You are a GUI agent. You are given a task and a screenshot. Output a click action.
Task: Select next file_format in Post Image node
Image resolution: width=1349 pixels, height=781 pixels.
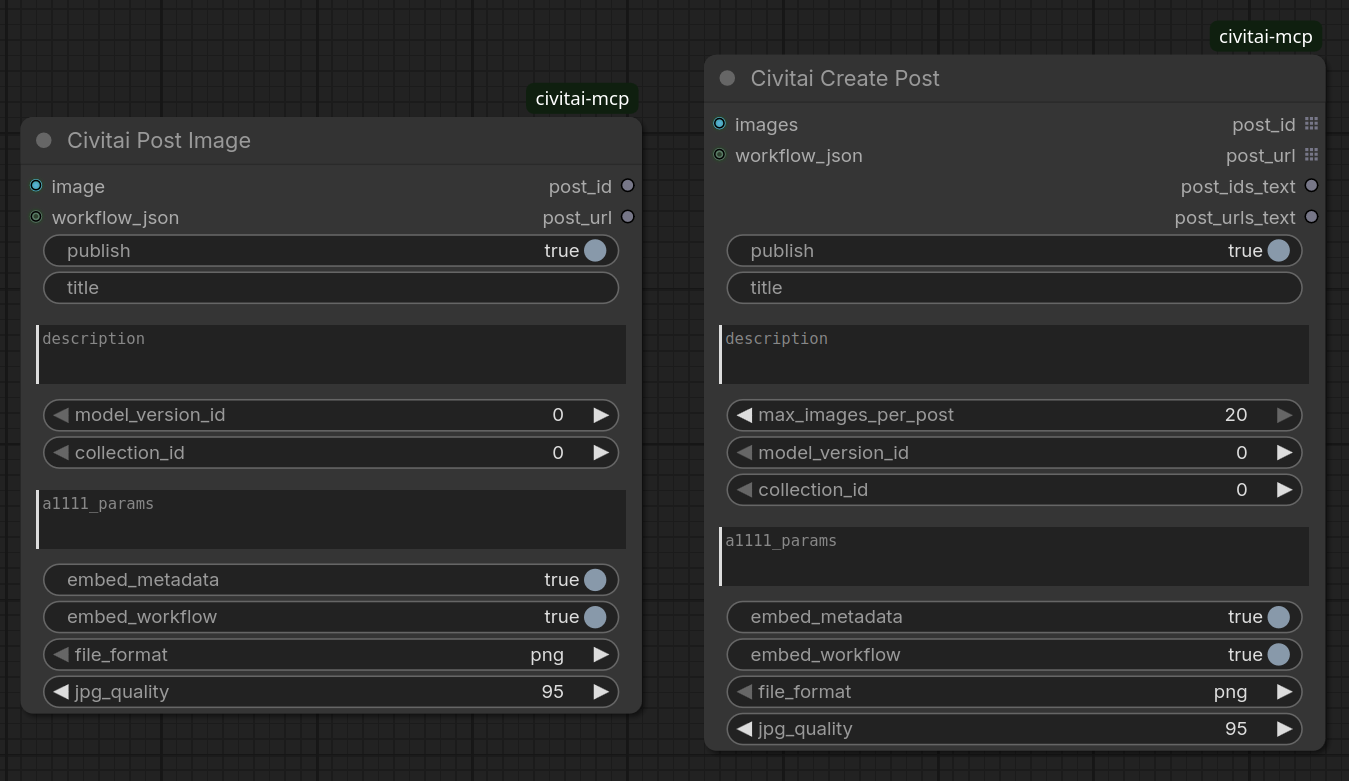pos(601,655)
